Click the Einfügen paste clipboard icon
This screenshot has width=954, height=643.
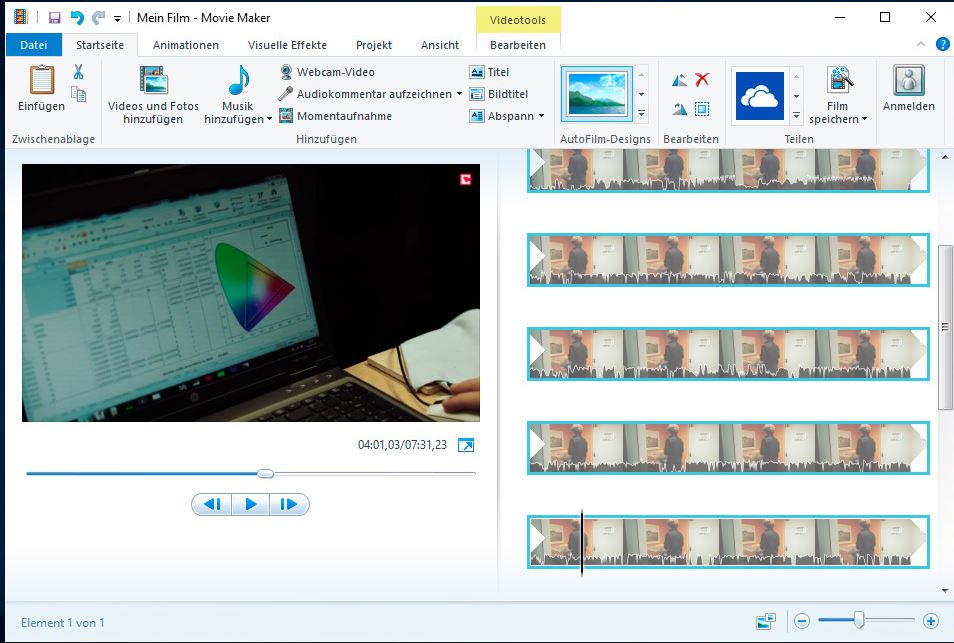pos(41,80)
